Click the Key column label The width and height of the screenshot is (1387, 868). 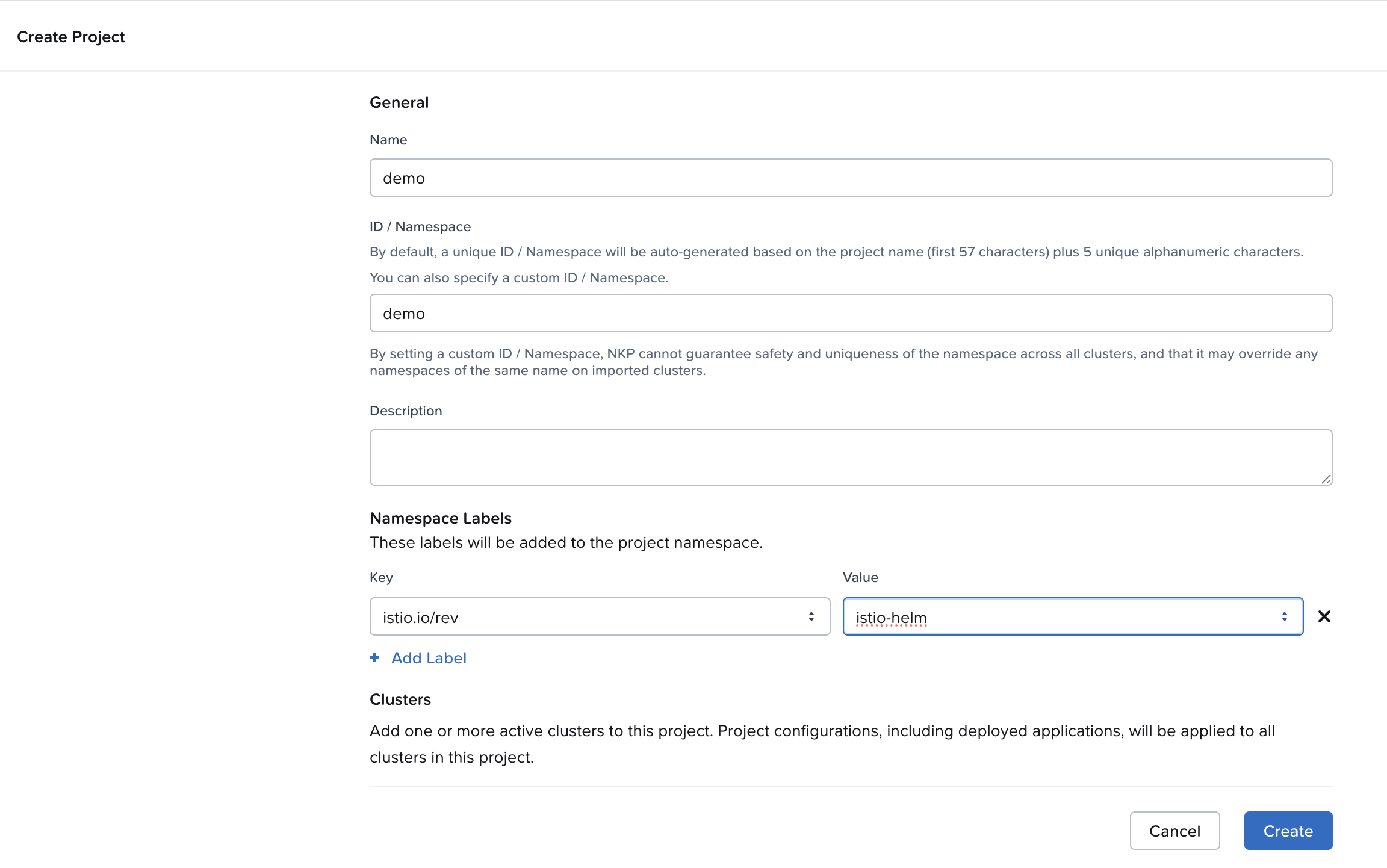coord(381,578)
